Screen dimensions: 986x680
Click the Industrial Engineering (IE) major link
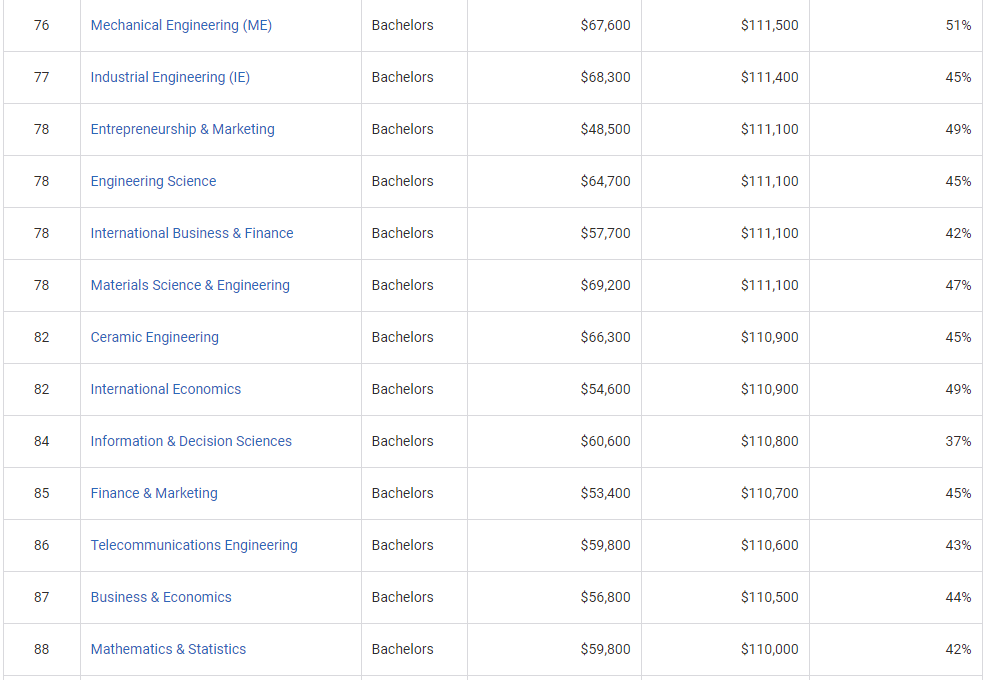tap(170, 77)
